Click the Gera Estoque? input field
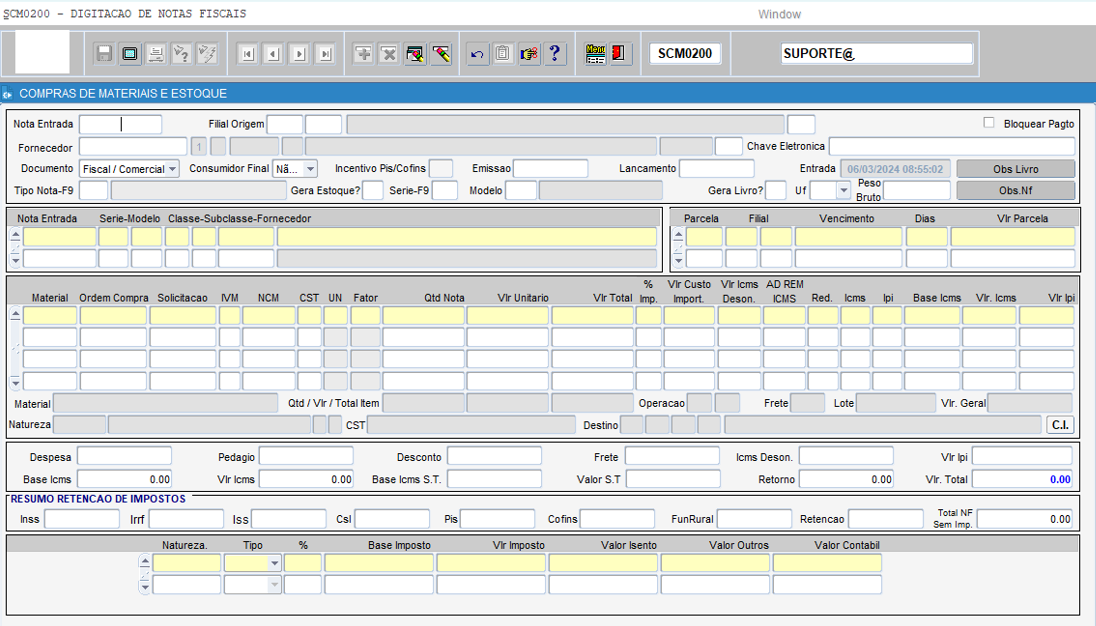This screenshot has height=626, width=1096. (x=373, y=190)
